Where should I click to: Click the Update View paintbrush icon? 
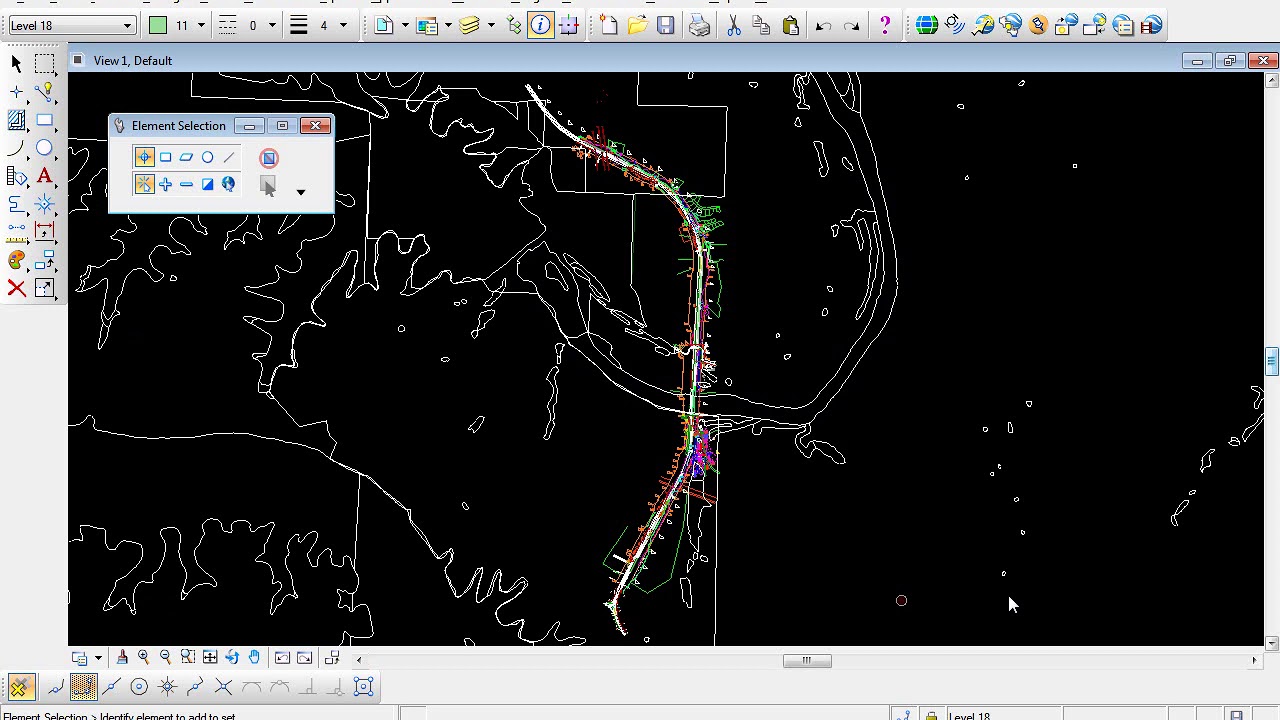point(122,657)
